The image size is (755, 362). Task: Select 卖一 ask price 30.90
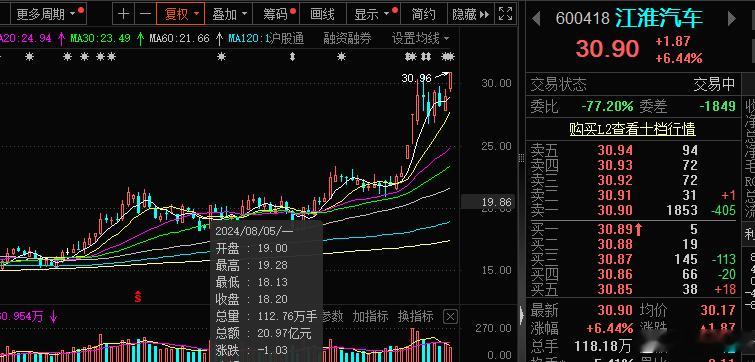[x=615, y=210]
